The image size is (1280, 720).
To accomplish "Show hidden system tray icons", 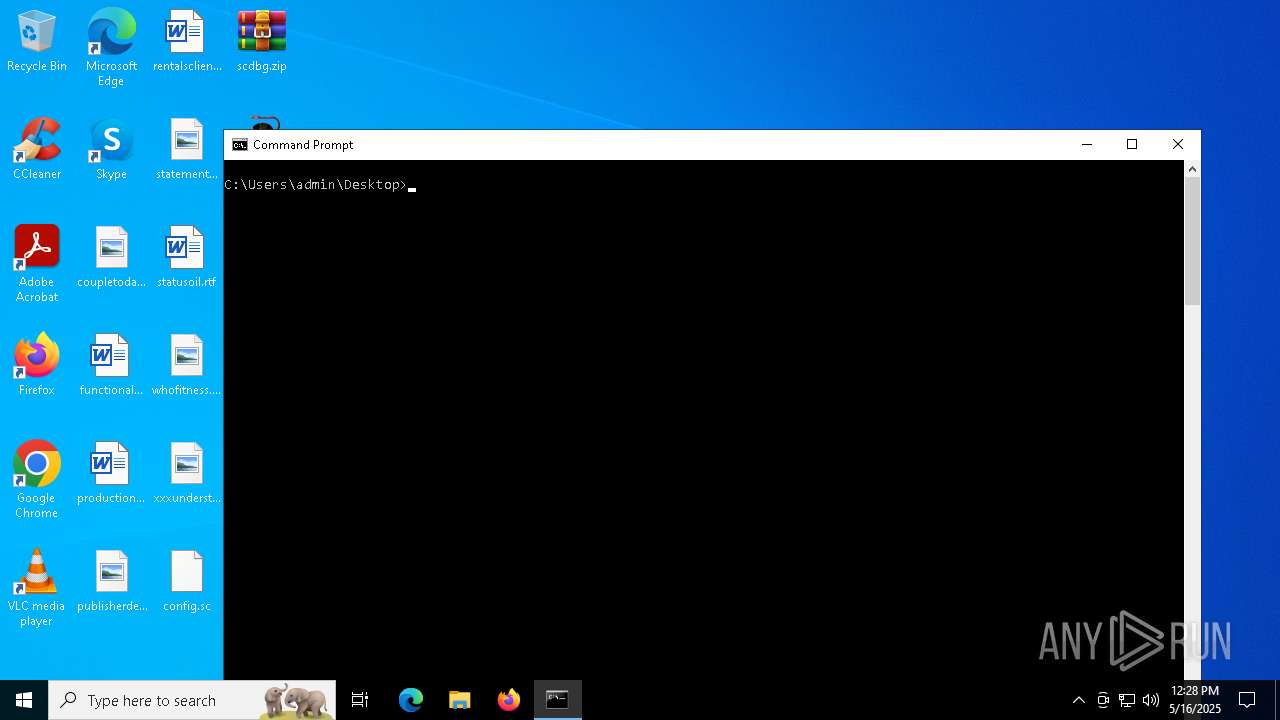I will click(x=1078, y=700).
